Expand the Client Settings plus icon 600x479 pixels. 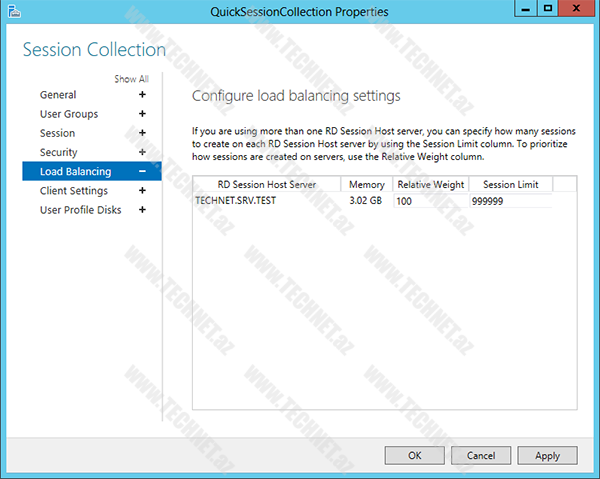coord(142,190)
